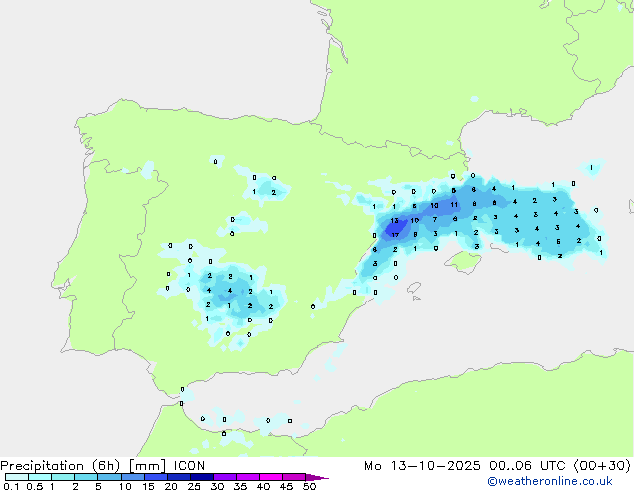Select the "25" legend scale label
The image size is (634, 490).
pos(194,486)
